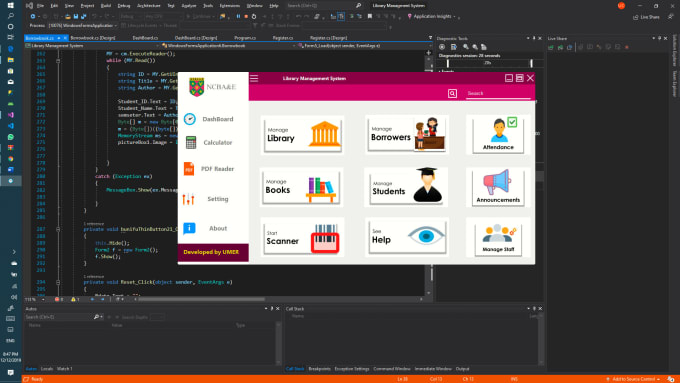Open the Process dropdown in debug toolbar
The image size is (680, 383).
point(82,26)
